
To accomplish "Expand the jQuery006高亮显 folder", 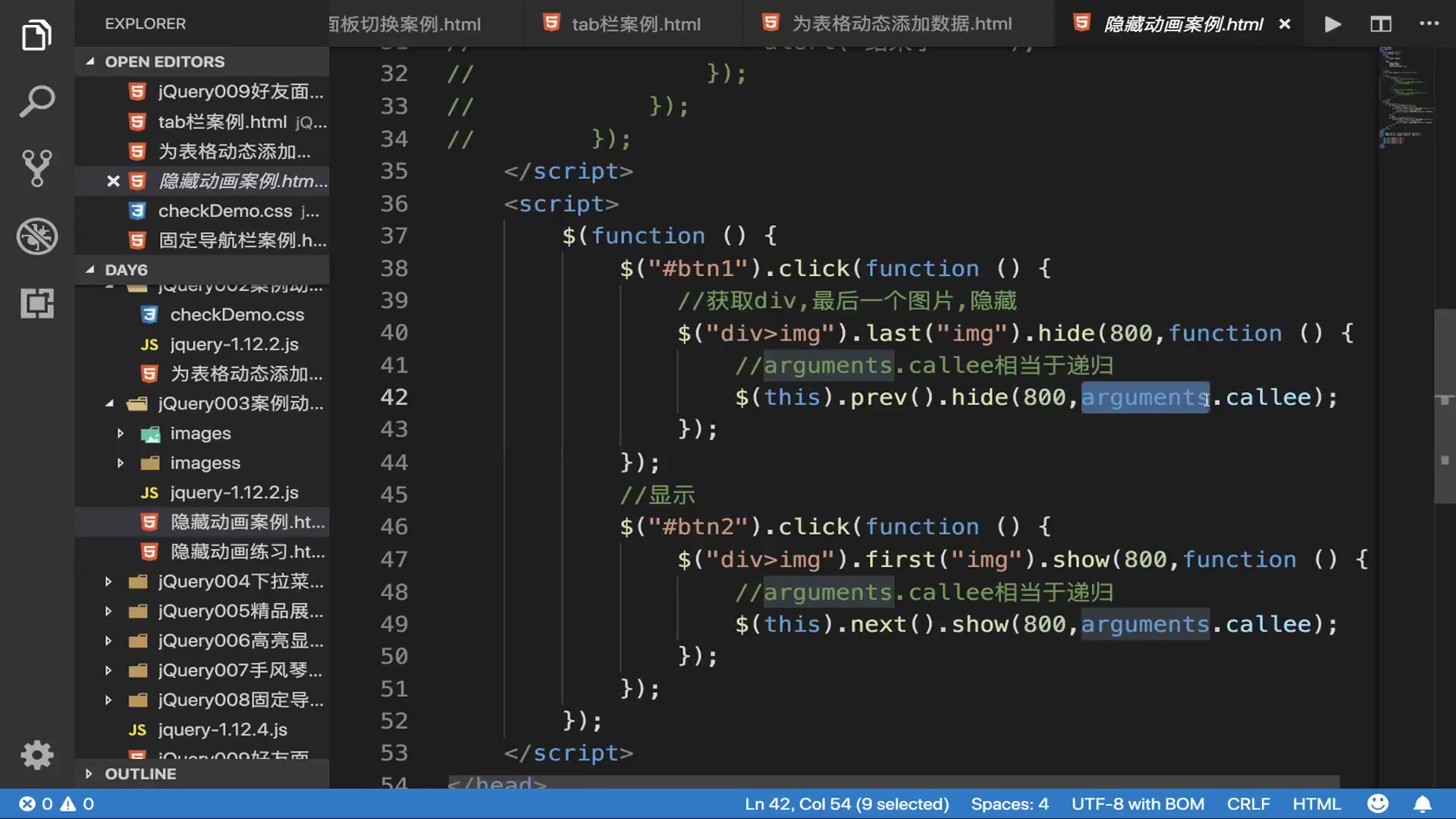I will (x=202, y=641).
